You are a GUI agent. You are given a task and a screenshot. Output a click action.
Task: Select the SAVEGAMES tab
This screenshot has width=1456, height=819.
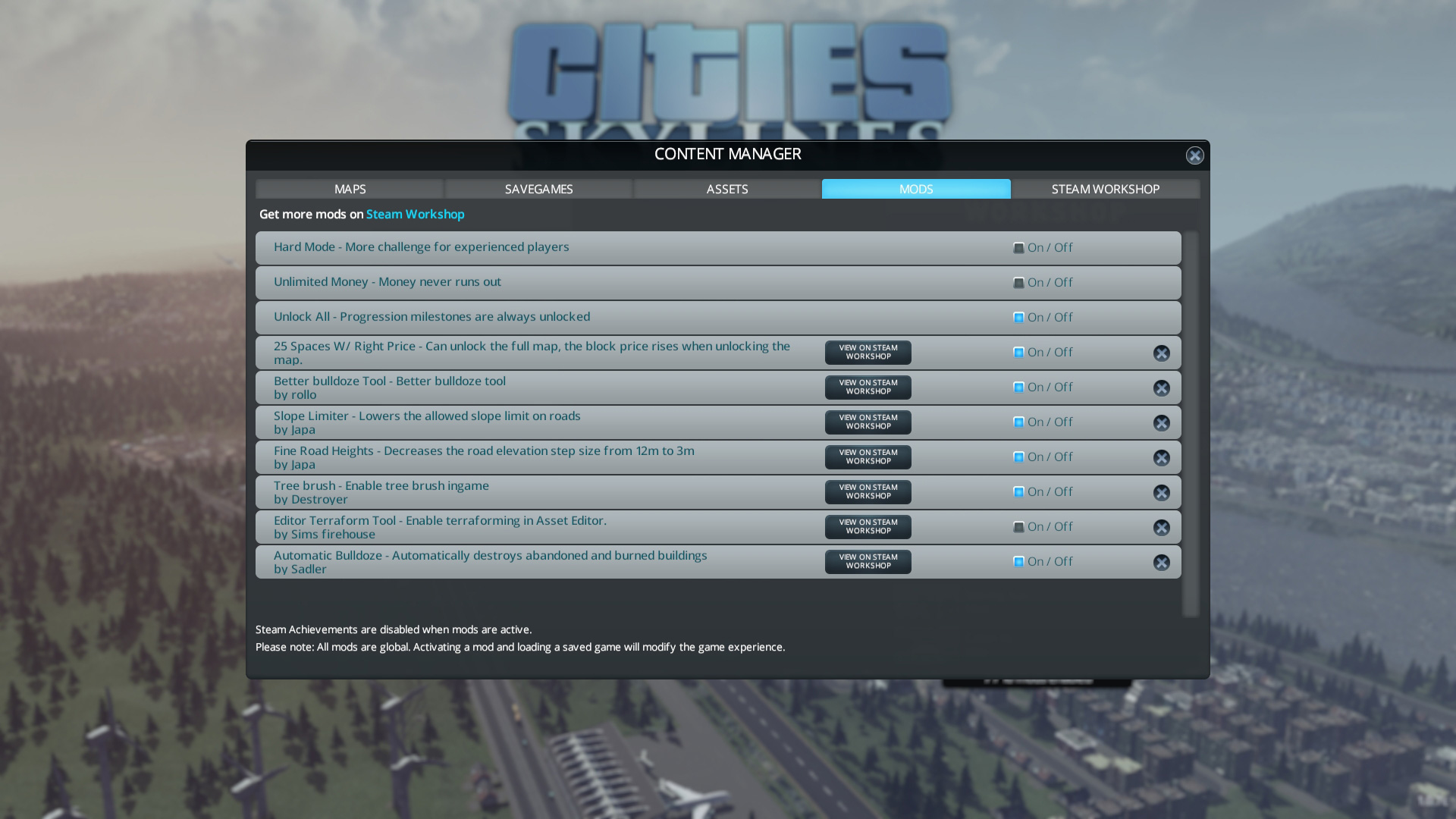(538, 188)
